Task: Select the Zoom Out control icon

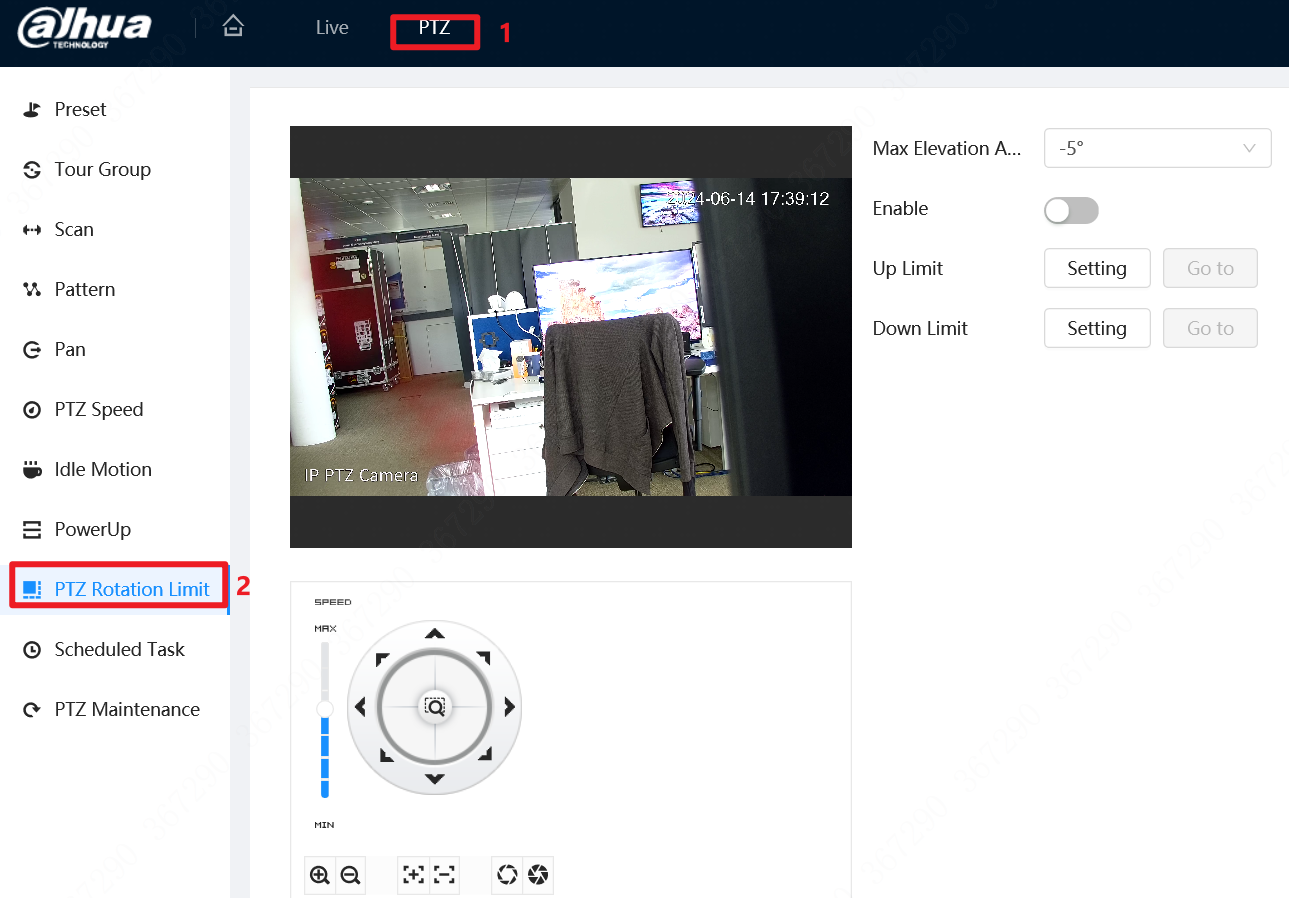Action: tap(351, 875)
